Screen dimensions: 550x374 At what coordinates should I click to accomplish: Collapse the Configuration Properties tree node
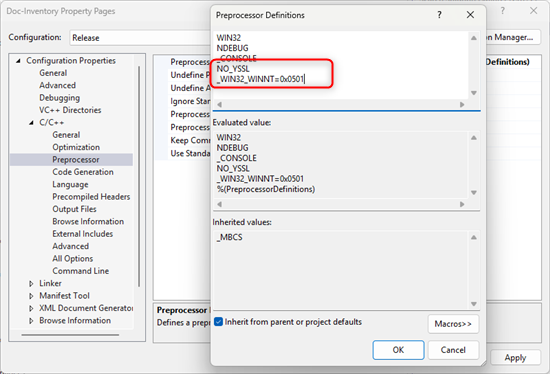pos(18,61)
